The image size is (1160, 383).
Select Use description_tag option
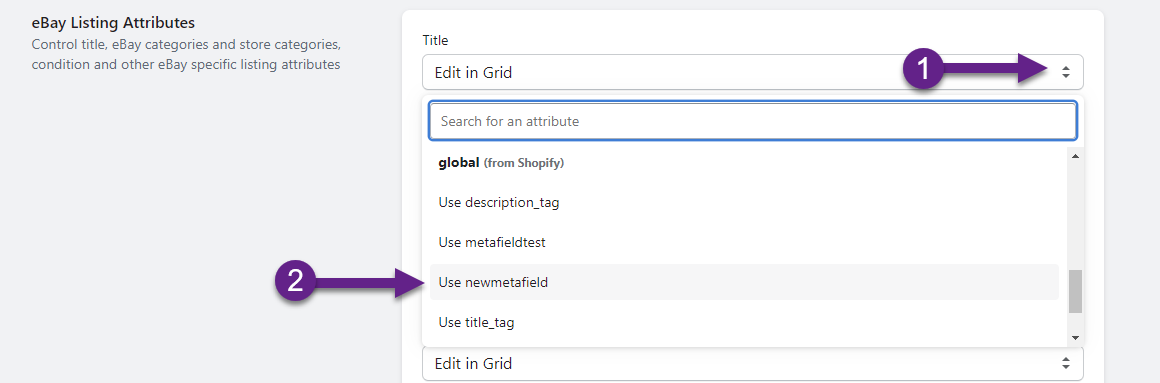click(x=743, y=202)
